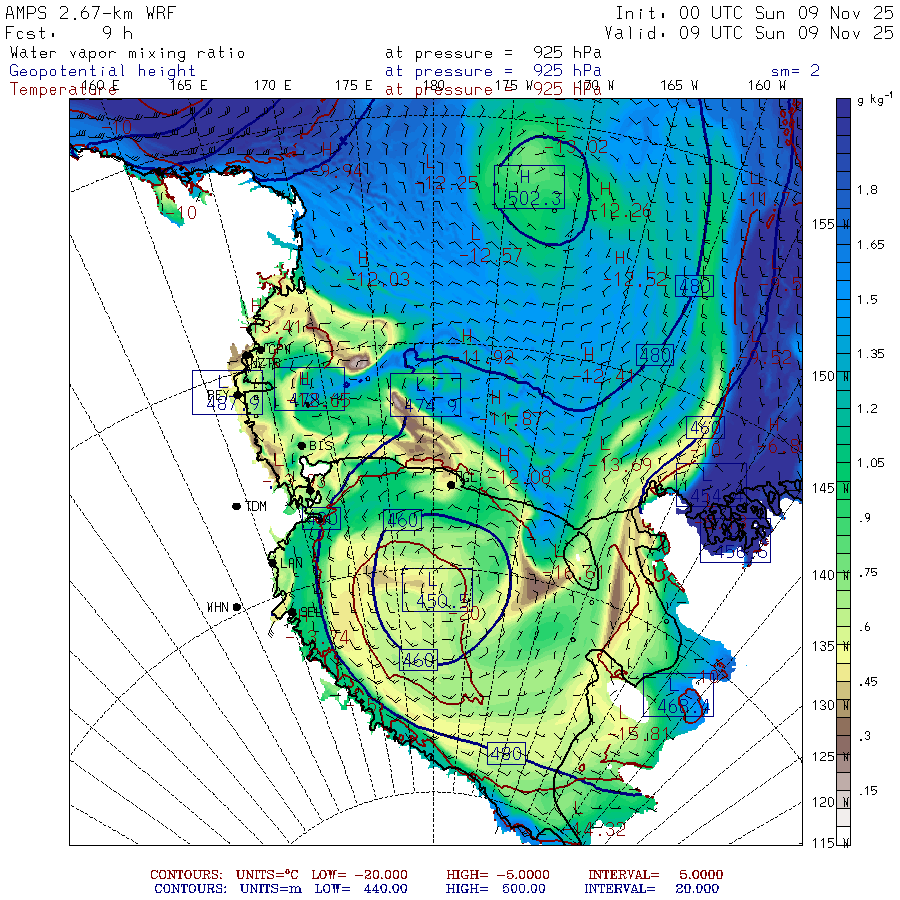Click the ".75" colorbar tick label
Image resolution: width=900 pixels, height=900 pixels.
click(867, 572)
